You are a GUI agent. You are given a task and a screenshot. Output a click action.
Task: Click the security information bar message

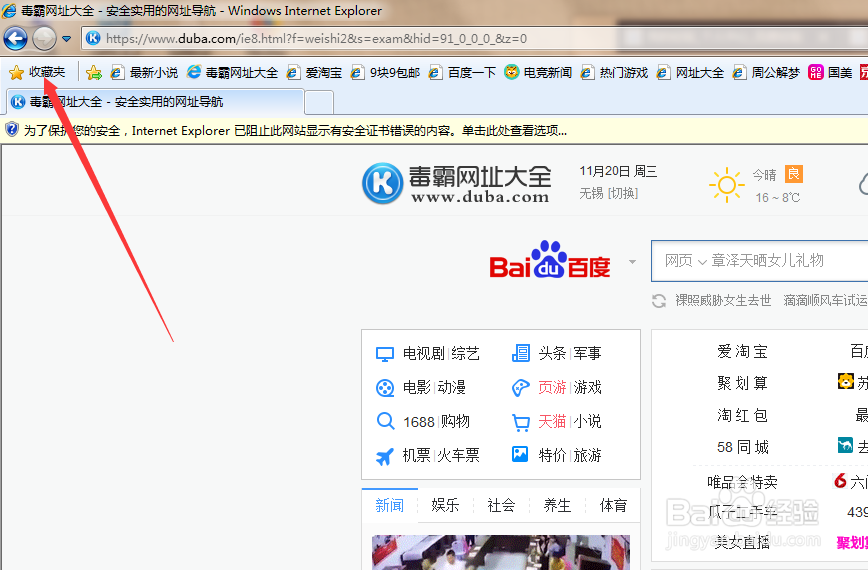coord(295,131)
